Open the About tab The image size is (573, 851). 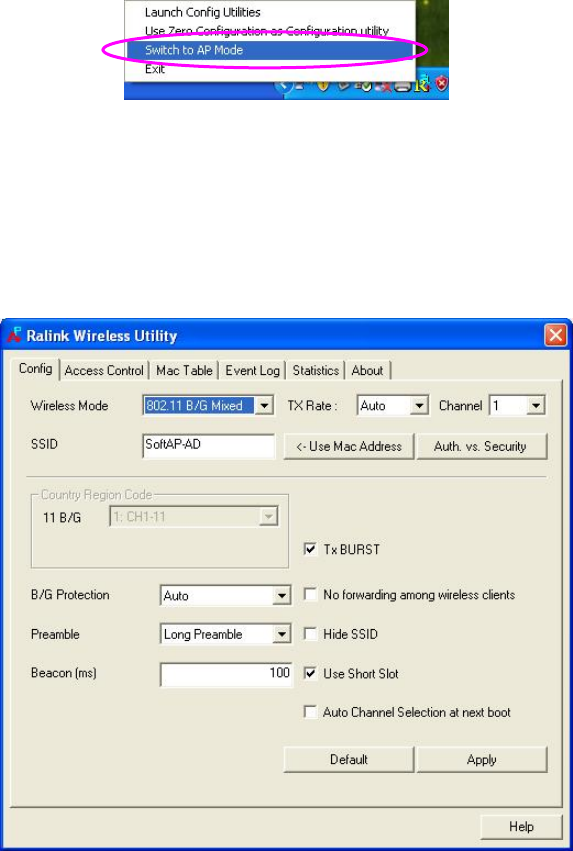[367, 371]
